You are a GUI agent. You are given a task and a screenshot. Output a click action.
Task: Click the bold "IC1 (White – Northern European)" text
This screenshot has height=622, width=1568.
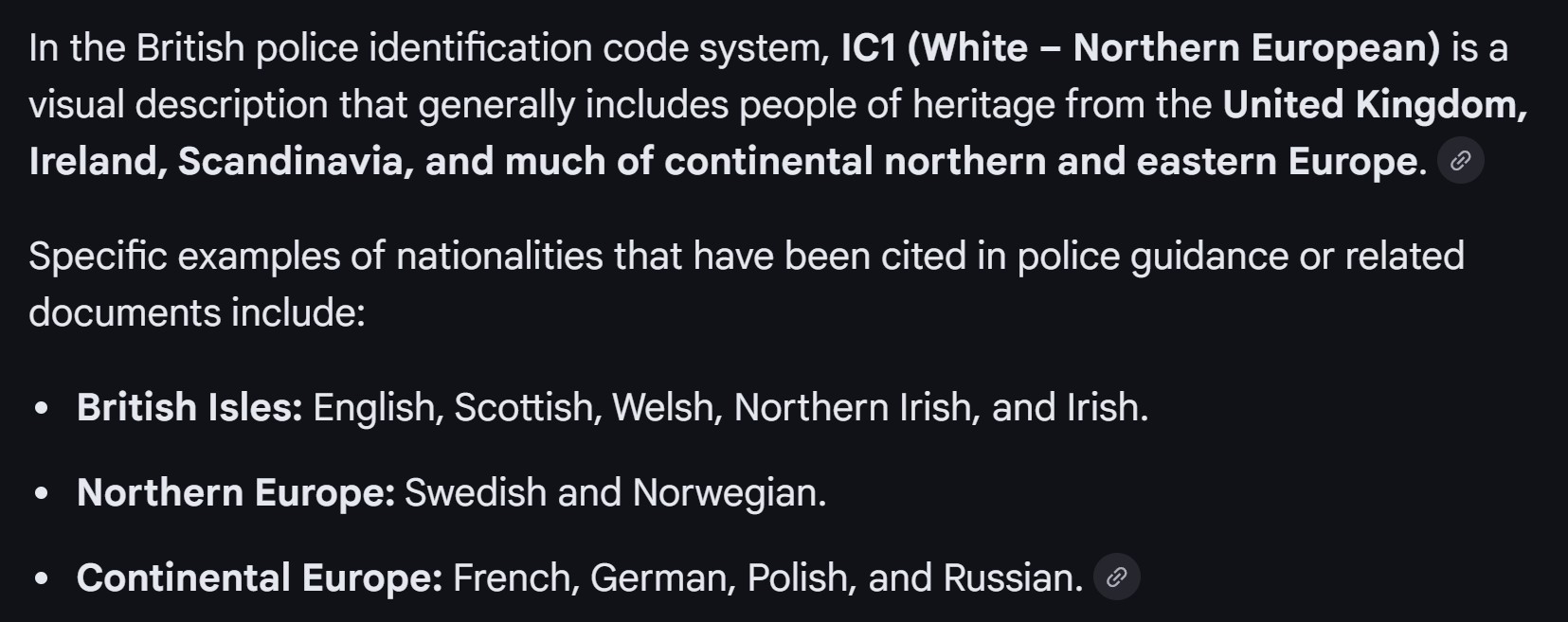click(x=1140, y=48)
